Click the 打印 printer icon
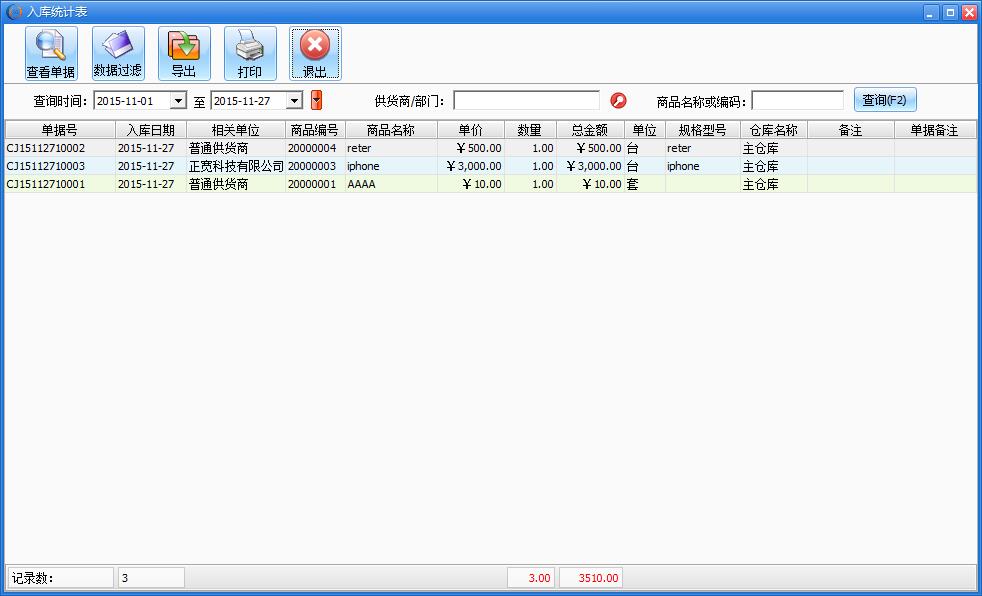Image resolution: width=982 pixels, height=596 pixels. pos(250,53)
